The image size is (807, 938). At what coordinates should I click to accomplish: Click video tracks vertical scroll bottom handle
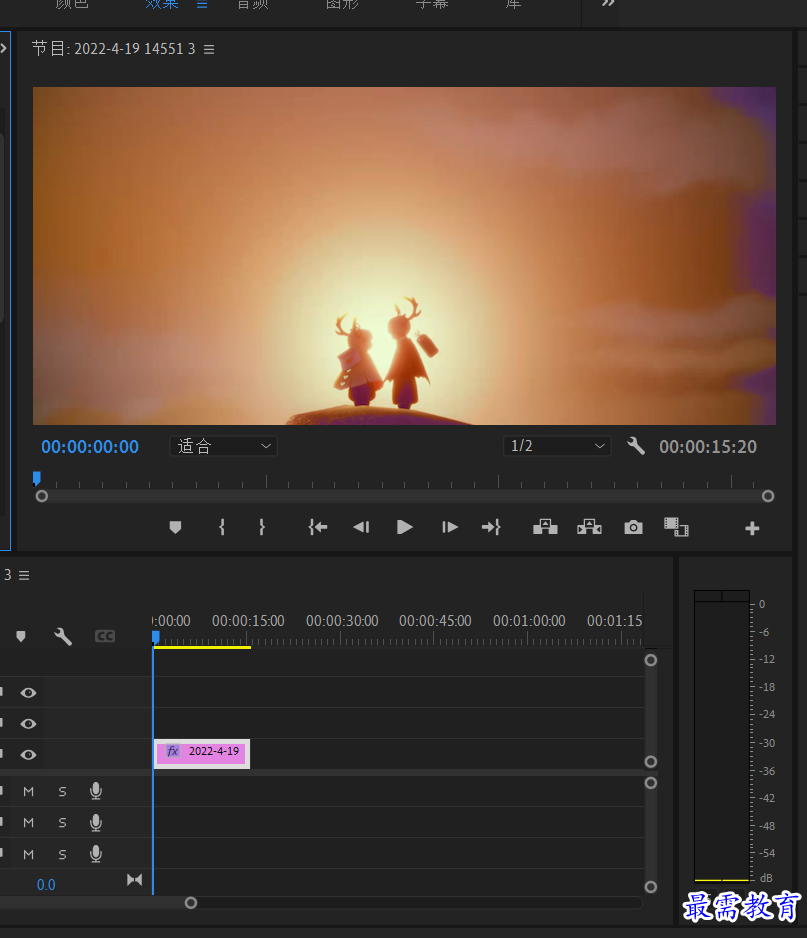[x=651, y=762]
